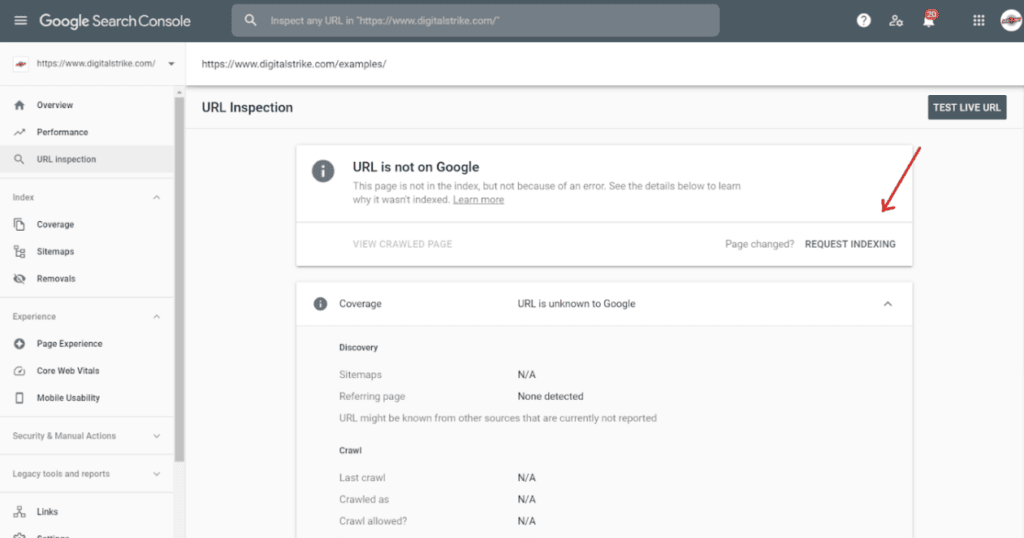This screenshot has height=538, width=1024.
Task: Click the Links network icon
Action: tap(19, 512)
